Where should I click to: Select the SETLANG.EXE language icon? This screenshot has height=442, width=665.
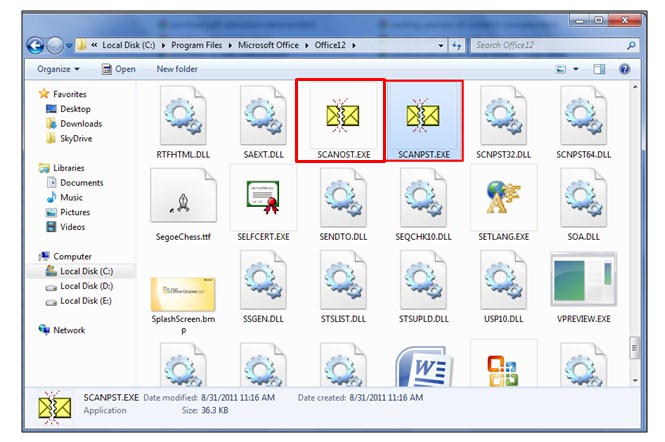click(x=503, y=197)
